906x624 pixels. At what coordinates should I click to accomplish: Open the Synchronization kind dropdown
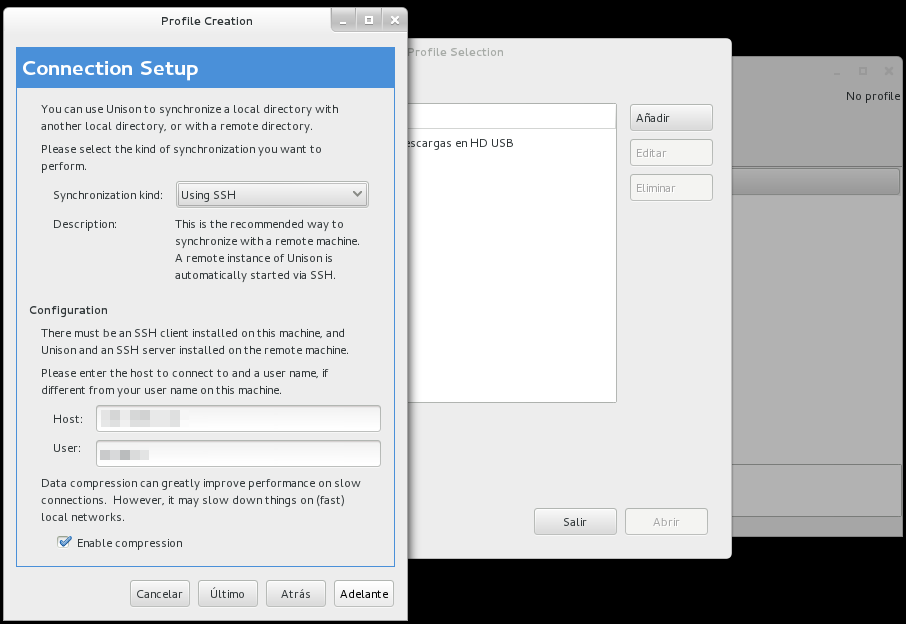click(x=272, y=195)
